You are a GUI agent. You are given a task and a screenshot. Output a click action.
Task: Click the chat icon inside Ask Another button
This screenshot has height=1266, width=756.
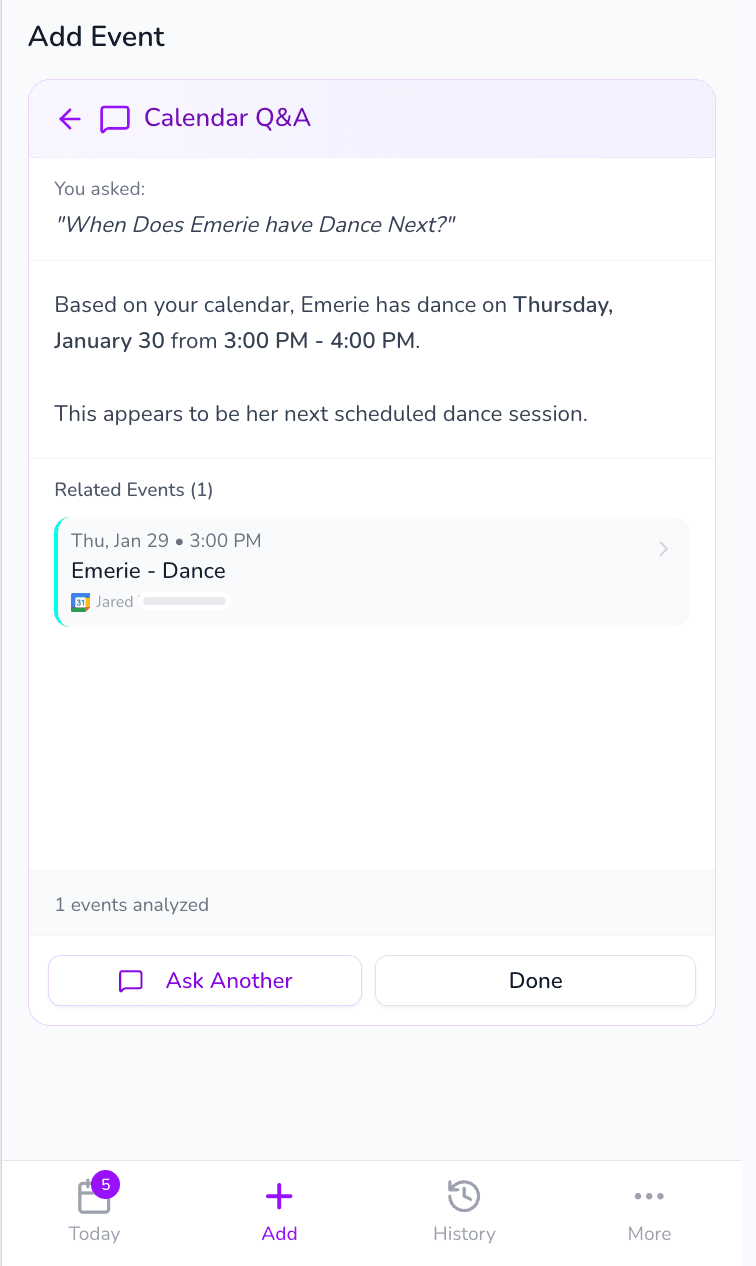pyautogui.click(x=131, y=981)
